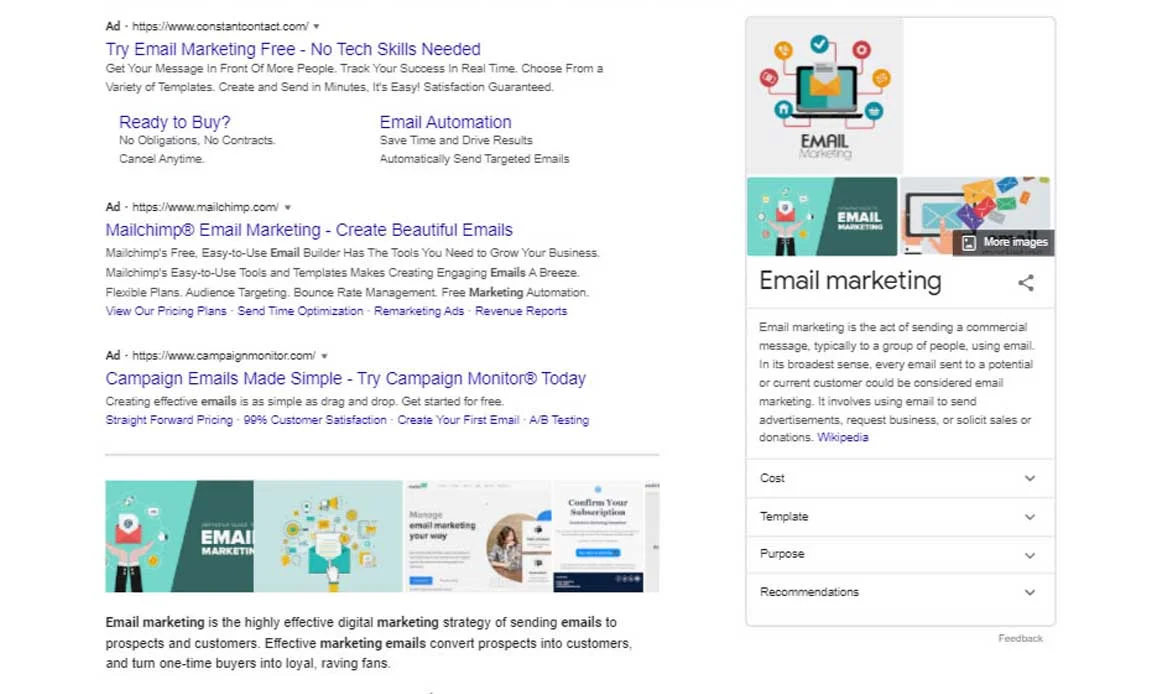This screenshot has height=694, width=1170.
Task: Open the Confirm Your Subscription image thumbnail
Action: tap(598, 537)
